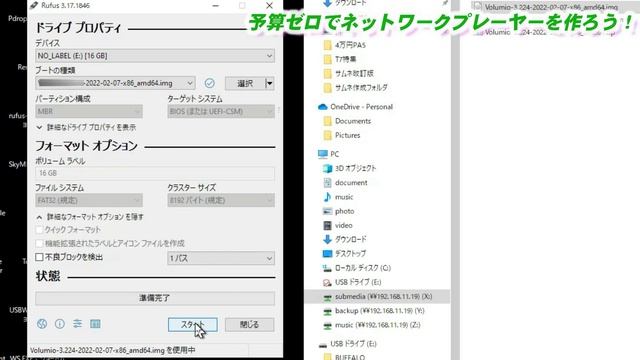The height and width of the screenshot is (360, 640).
Task: Collapse 詳細なフォーマット オプションを隠す
Action: click(90, 217)
